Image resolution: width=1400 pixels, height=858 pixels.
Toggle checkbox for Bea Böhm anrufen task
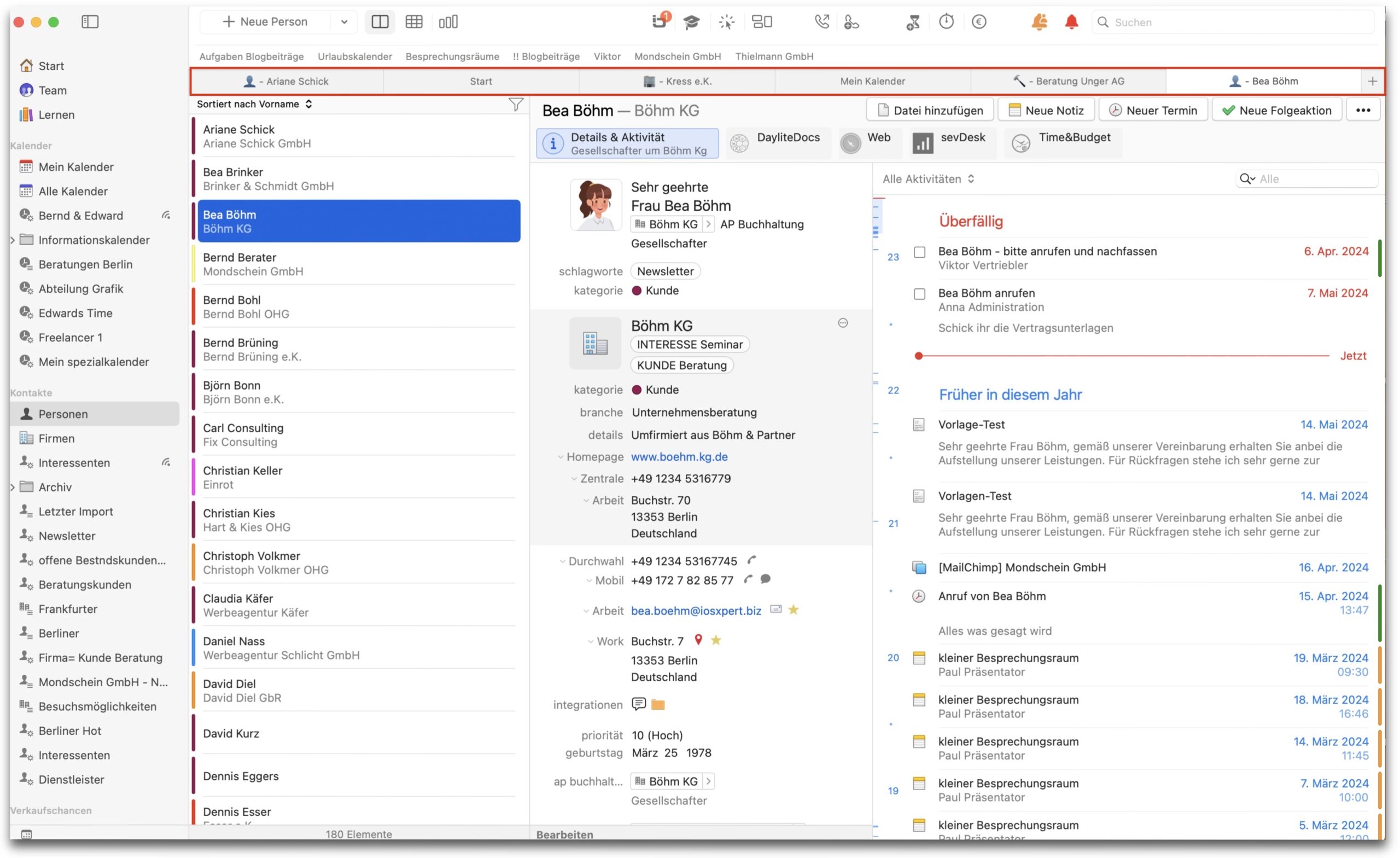(x=919, y=293)
